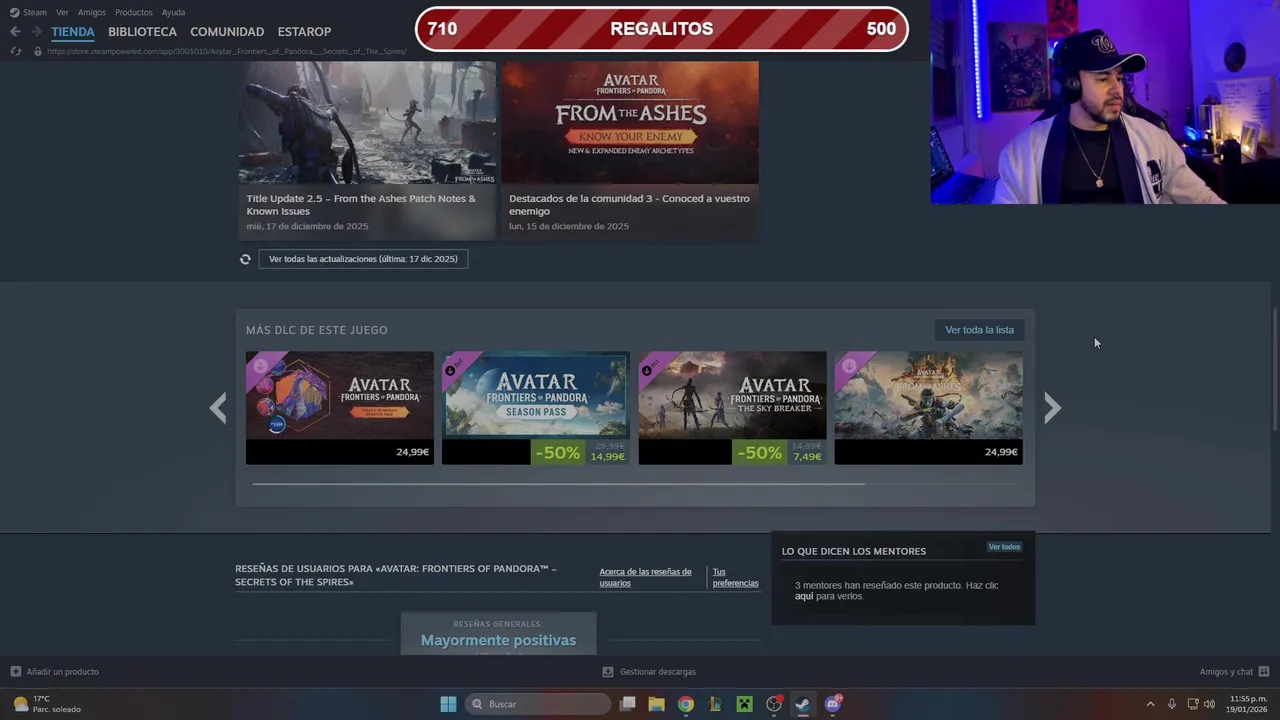Viewport: 1280px width, 720px height.
Task: Open 'Gestionar descargas' in bottom bar
Action: [x=657, y=672]
